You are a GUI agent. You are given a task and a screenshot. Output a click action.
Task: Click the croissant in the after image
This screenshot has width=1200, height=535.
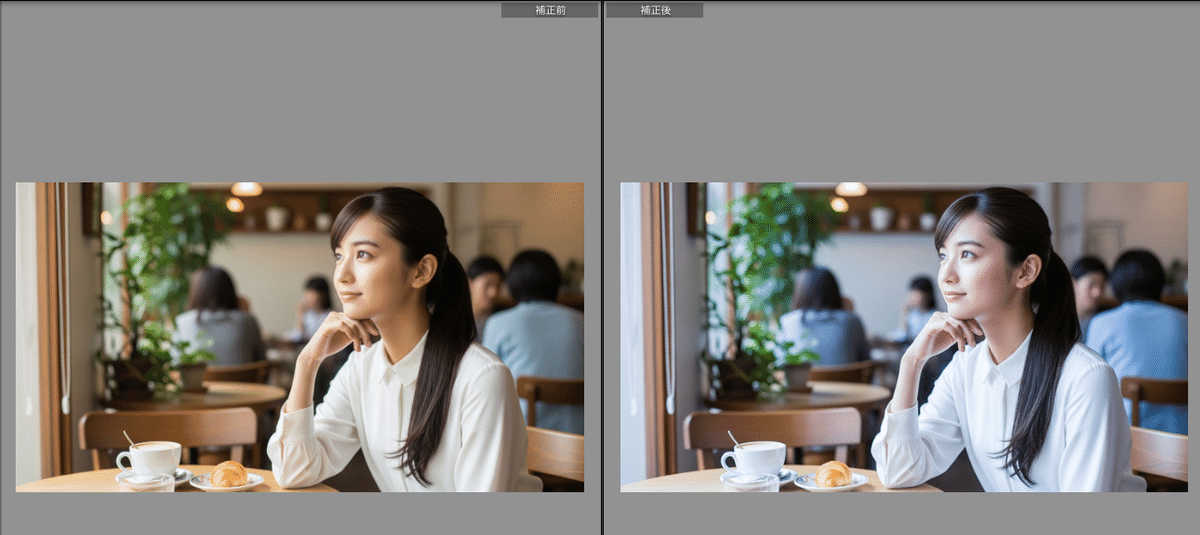click(x=834, y=473)
